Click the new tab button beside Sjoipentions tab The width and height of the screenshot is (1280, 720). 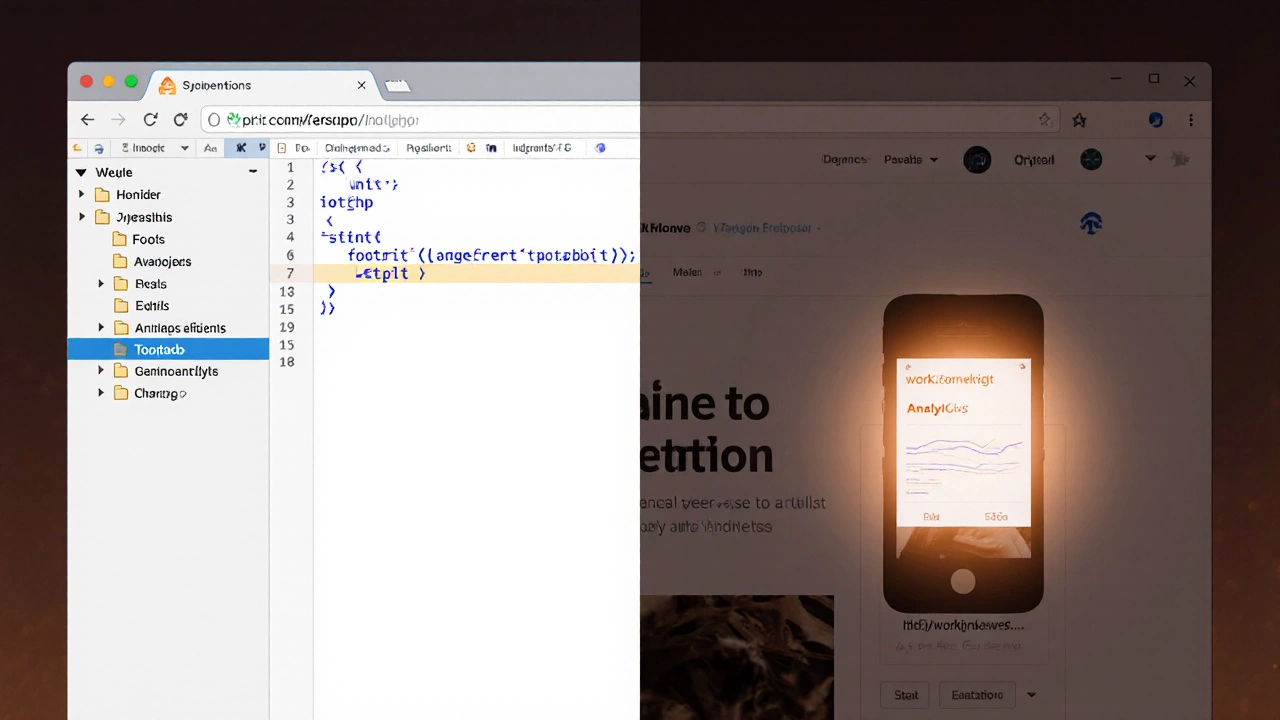coord(398,85)
